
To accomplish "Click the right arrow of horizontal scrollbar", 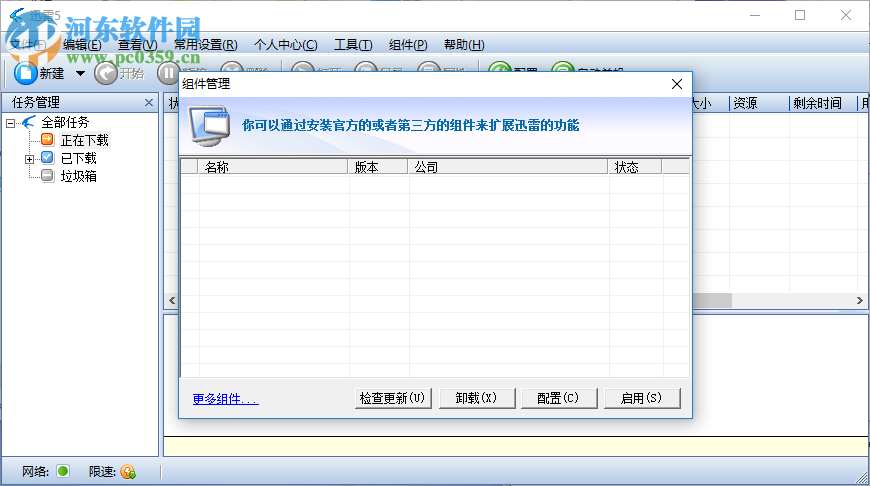I will click(x=859, y=301).
